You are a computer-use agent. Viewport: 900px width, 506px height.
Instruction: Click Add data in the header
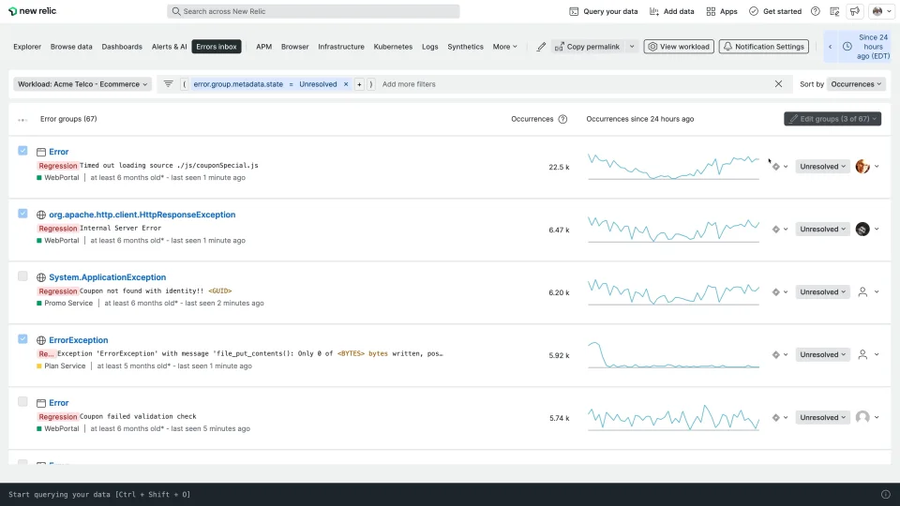coord(672,11)
